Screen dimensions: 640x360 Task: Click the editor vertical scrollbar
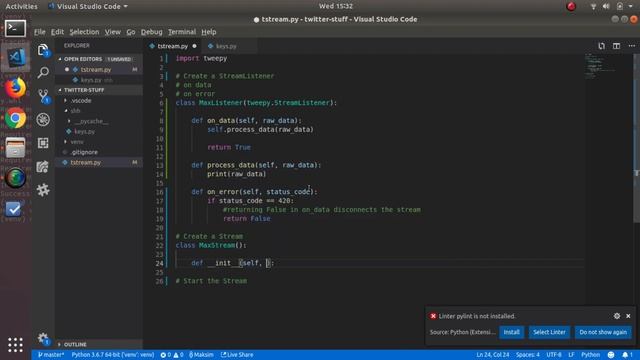click(636, 139)
